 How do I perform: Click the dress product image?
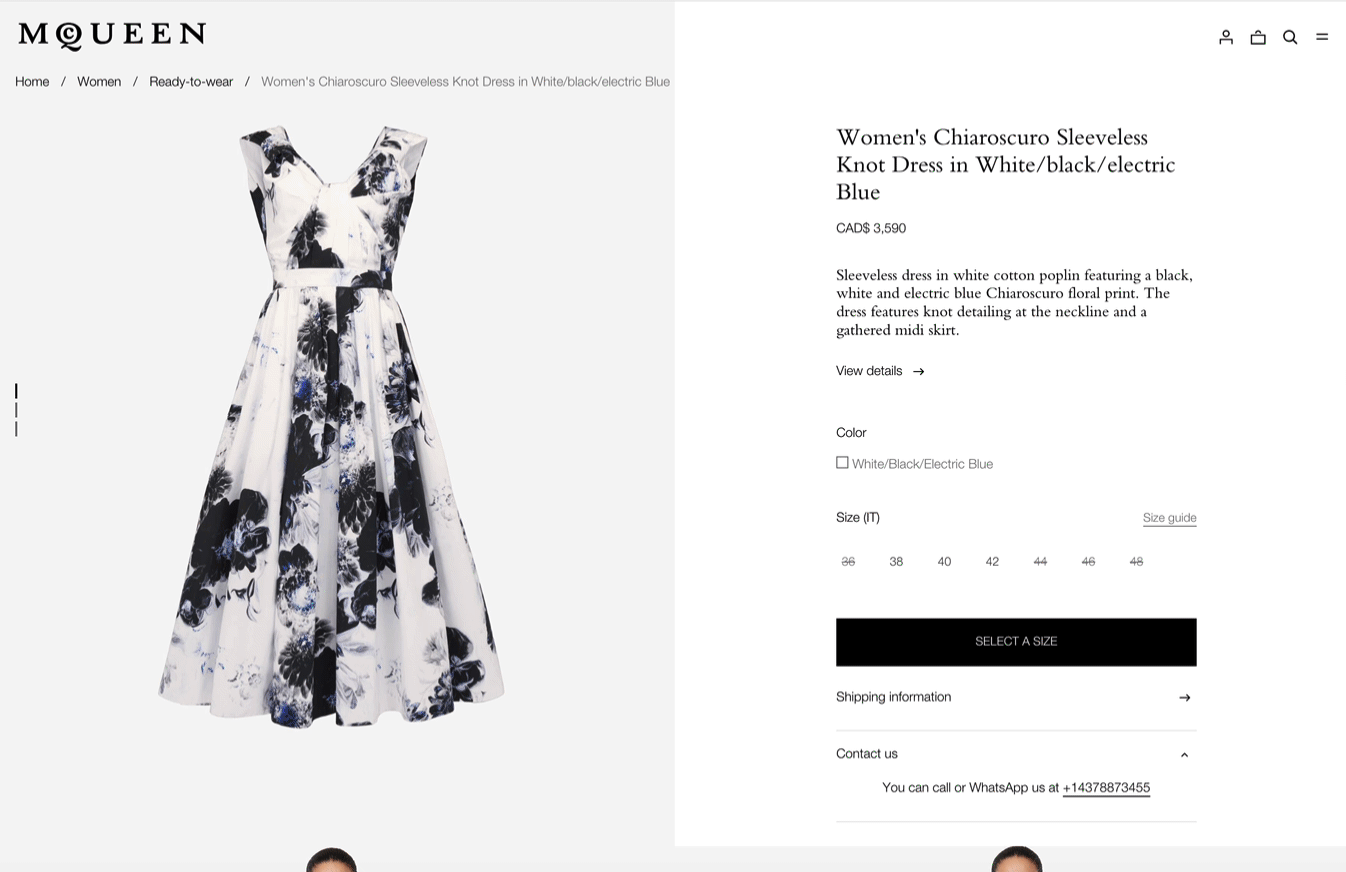tap(332, 425)
